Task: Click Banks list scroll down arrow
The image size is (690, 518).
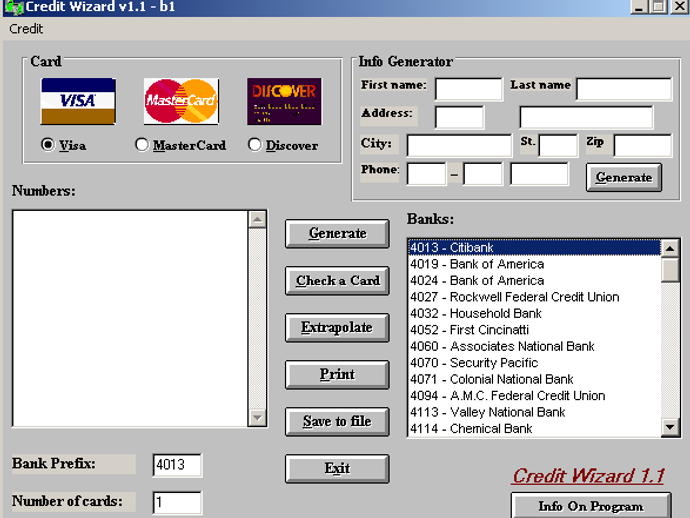Action: tap(670, 426)
